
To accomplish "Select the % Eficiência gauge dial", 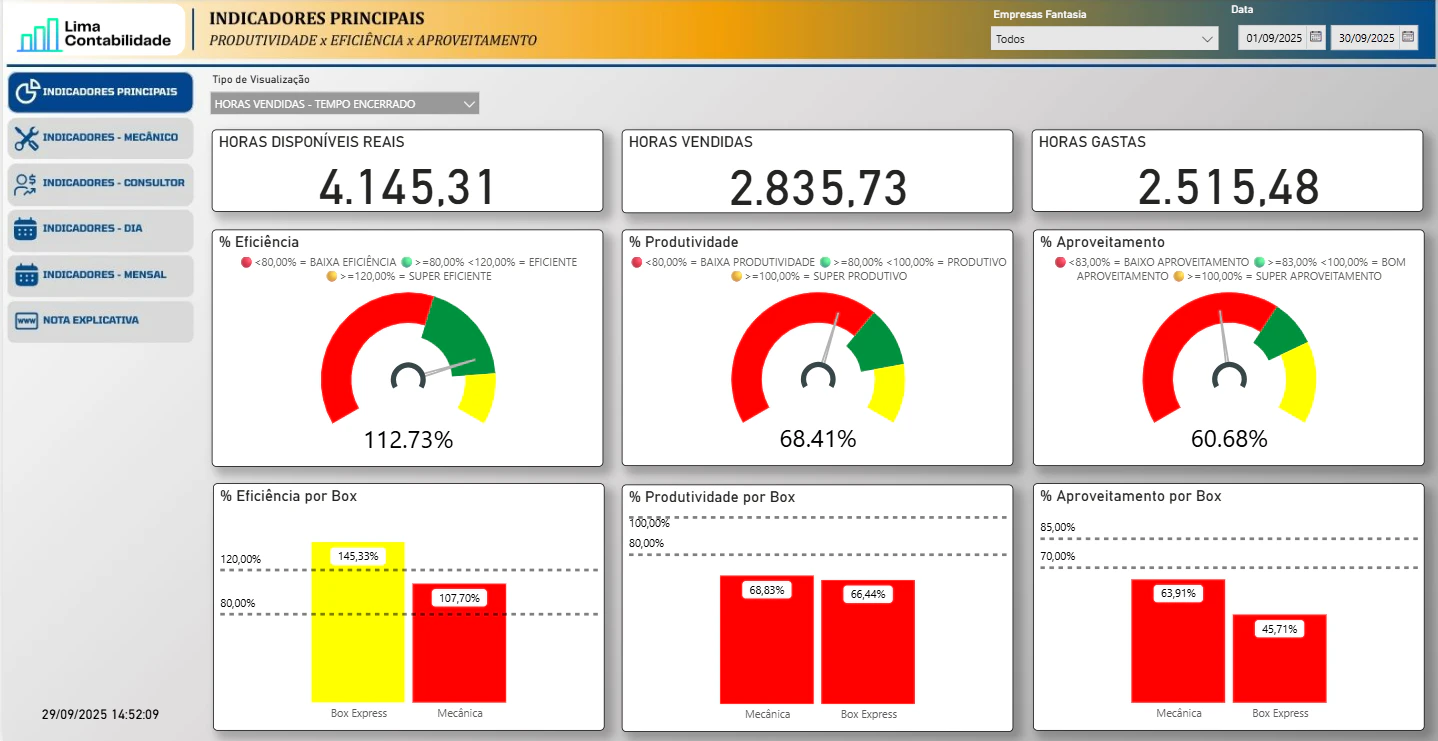I will pyautogui.click(x=408, y=356).
